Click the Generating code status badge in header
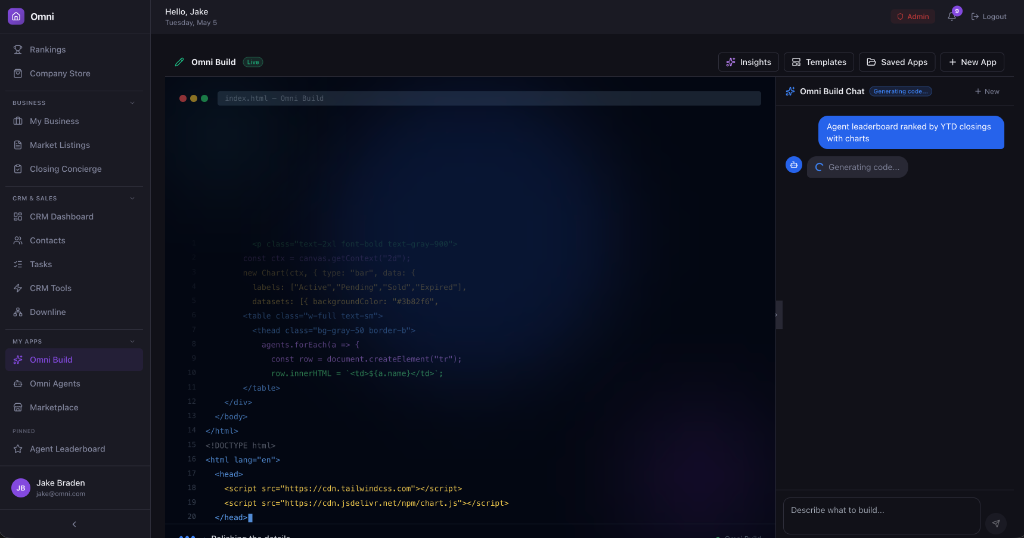This screenshot has width=1024, height=538. pyautogui.click(x=900, y=91)
